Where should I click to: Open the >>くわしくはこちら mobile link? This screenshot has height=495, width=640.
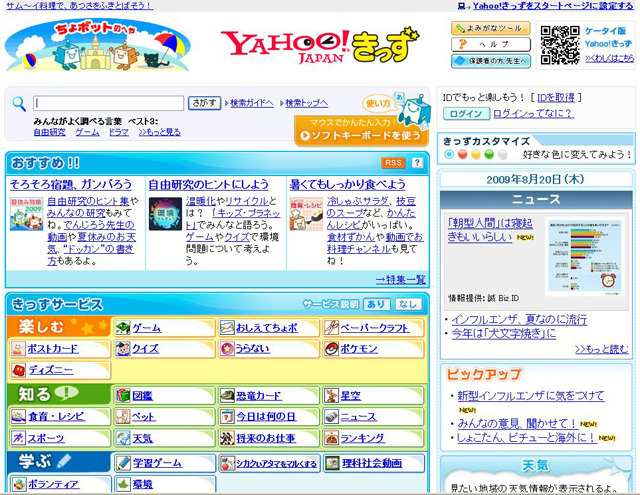(x=609, y=58)
